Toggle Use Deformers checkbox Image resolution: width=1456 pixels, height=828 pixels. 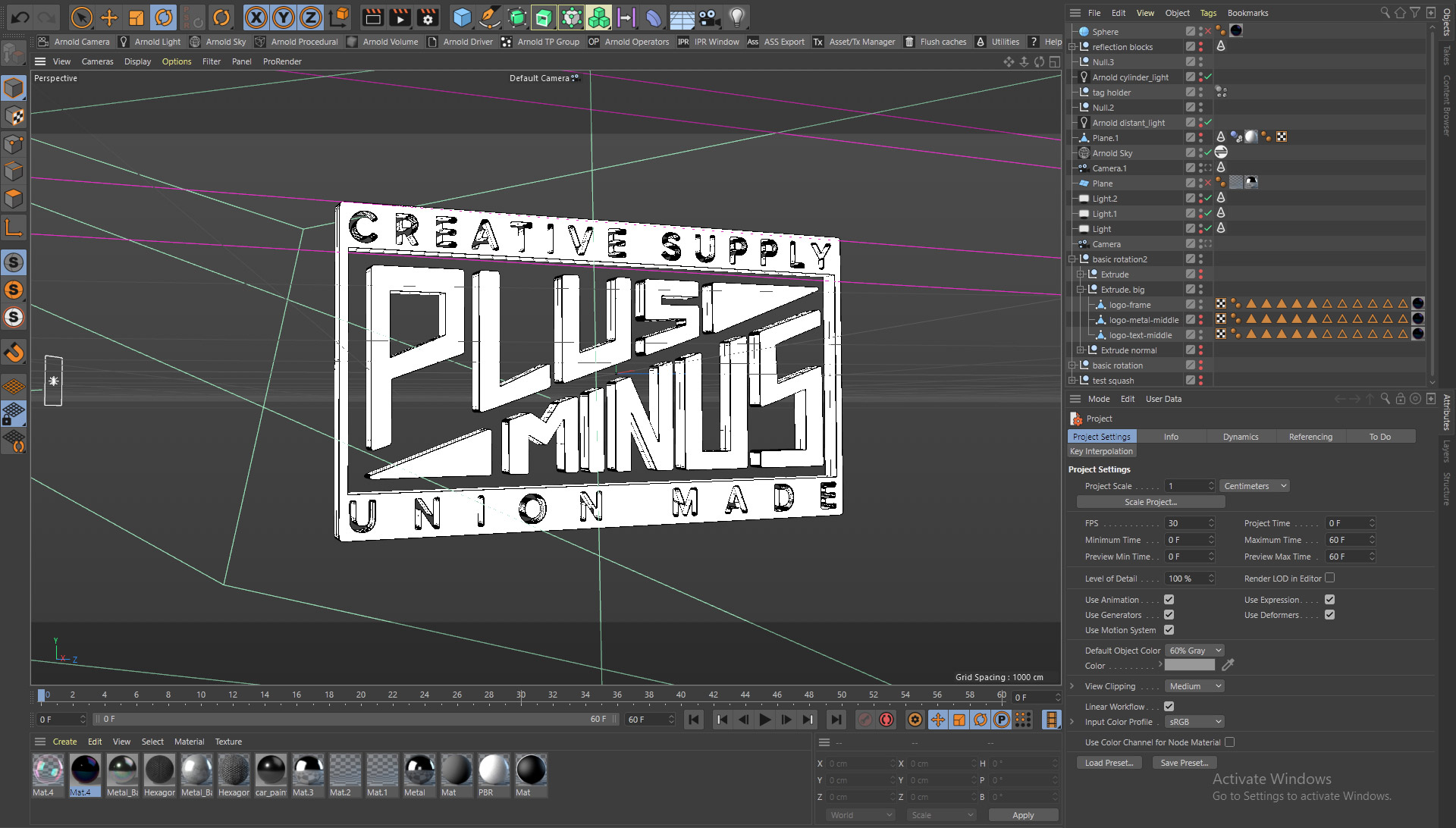click(x=1329, y=615)
